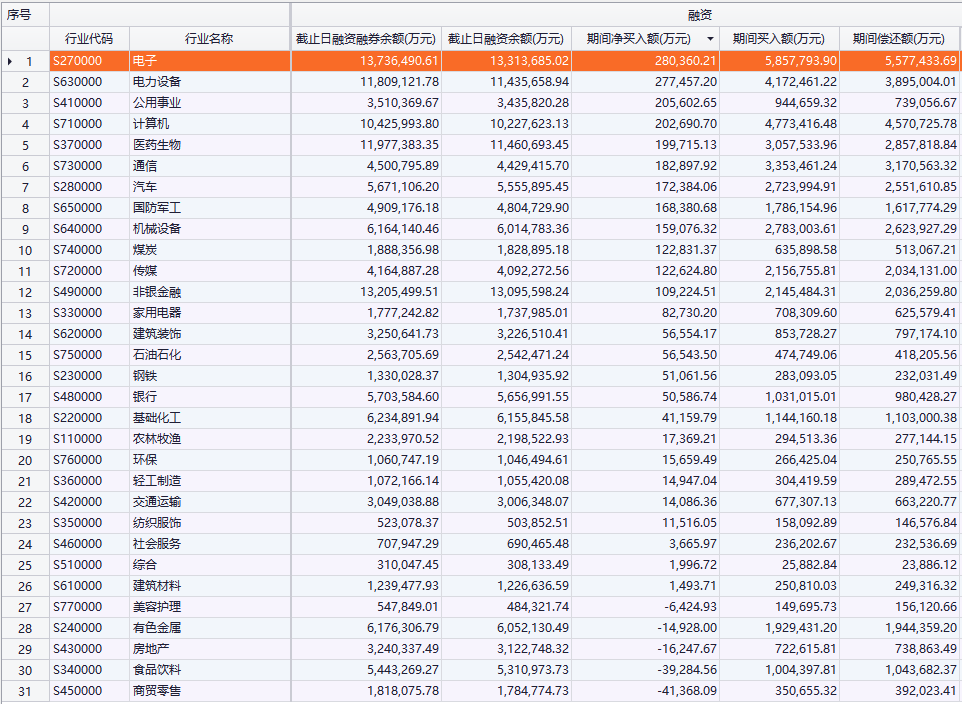
Task: Select the 截止日融资融券余额(万元) column header
Action: (x=366, y=39)
